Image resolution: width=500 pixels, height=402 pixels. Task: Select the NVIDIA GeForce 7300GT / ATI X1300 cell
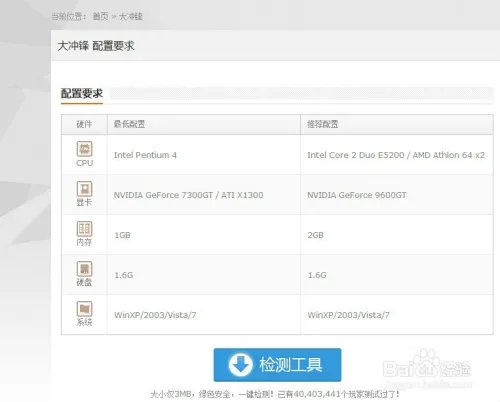(x=204, y=195)
